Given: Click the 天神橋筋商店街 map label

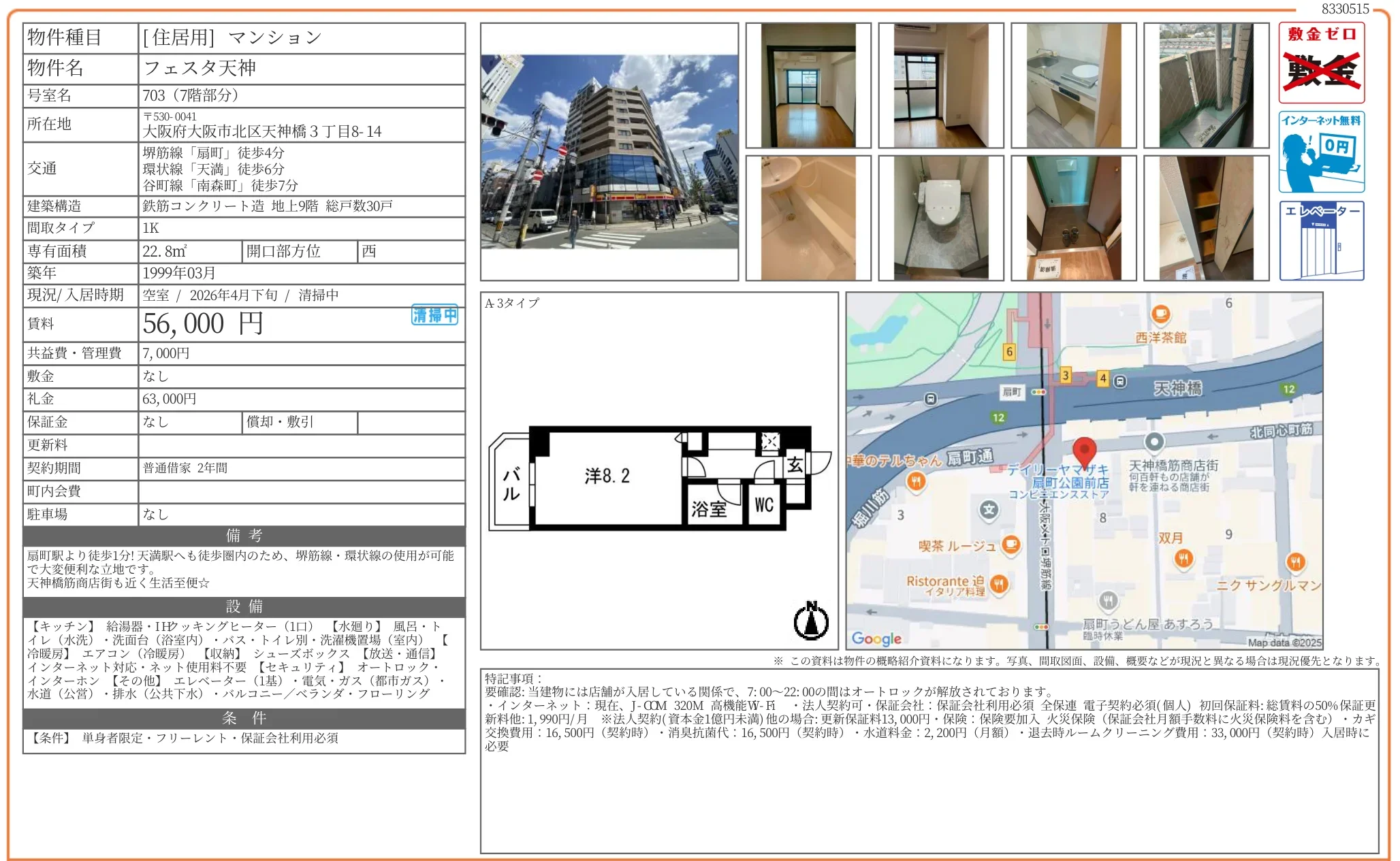Looking at the screenshot, I should 1173,466.
